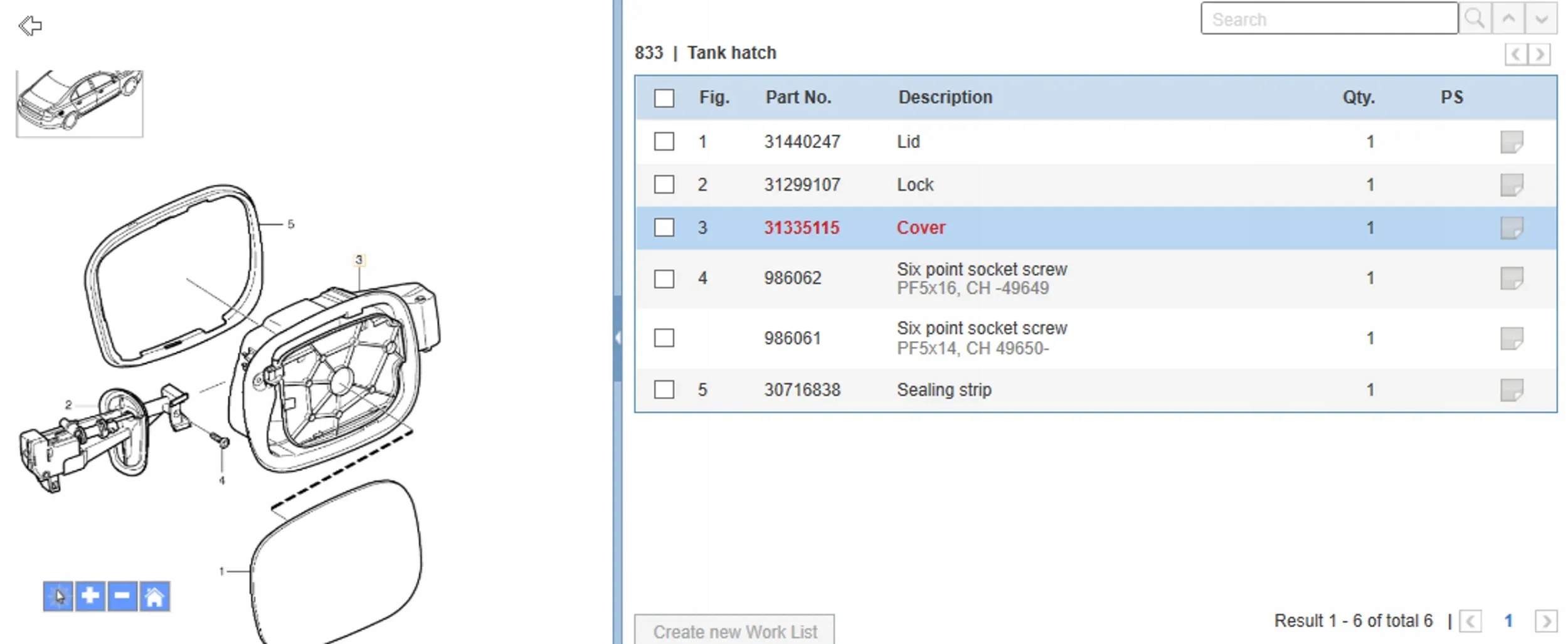
Task: Click the back arrow icon
Action: click(30, 26)
